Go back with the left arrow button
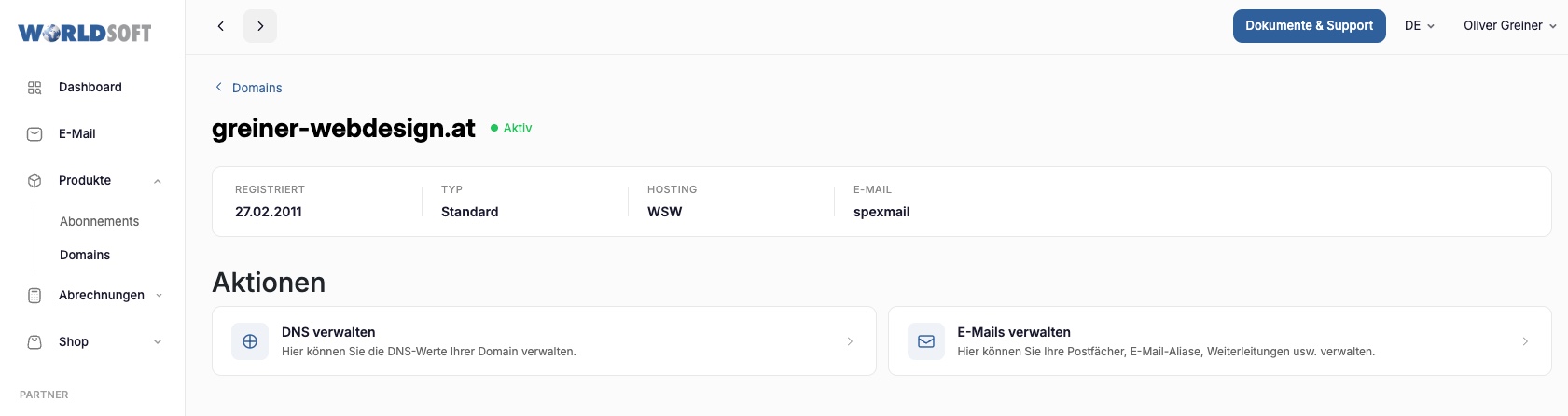The image size is (1568, 416). [x=221, y=26]
